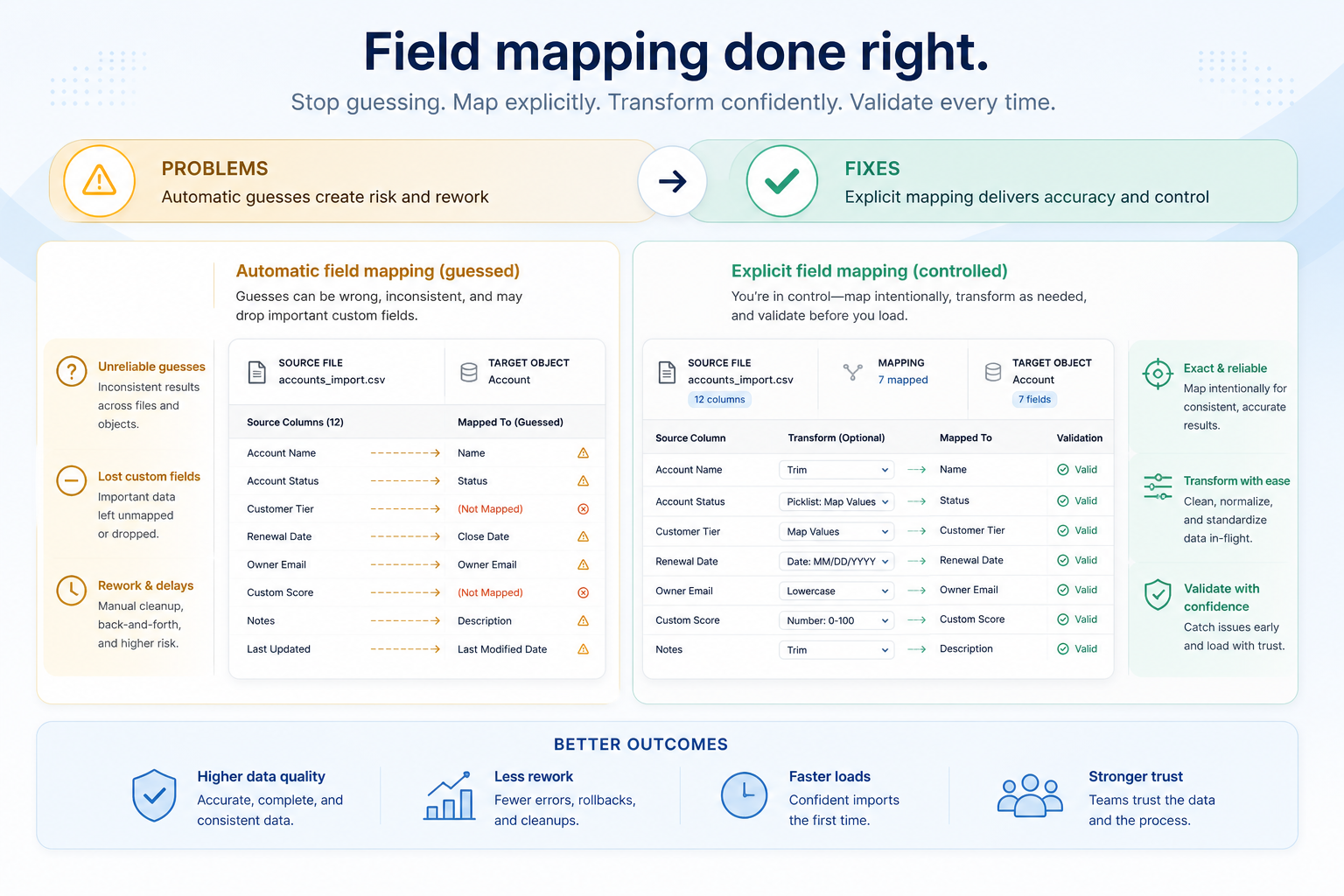1344x896 pixels.
Task: Open the Trim transform dropdown for Notes
Action: tap(836, 650)
